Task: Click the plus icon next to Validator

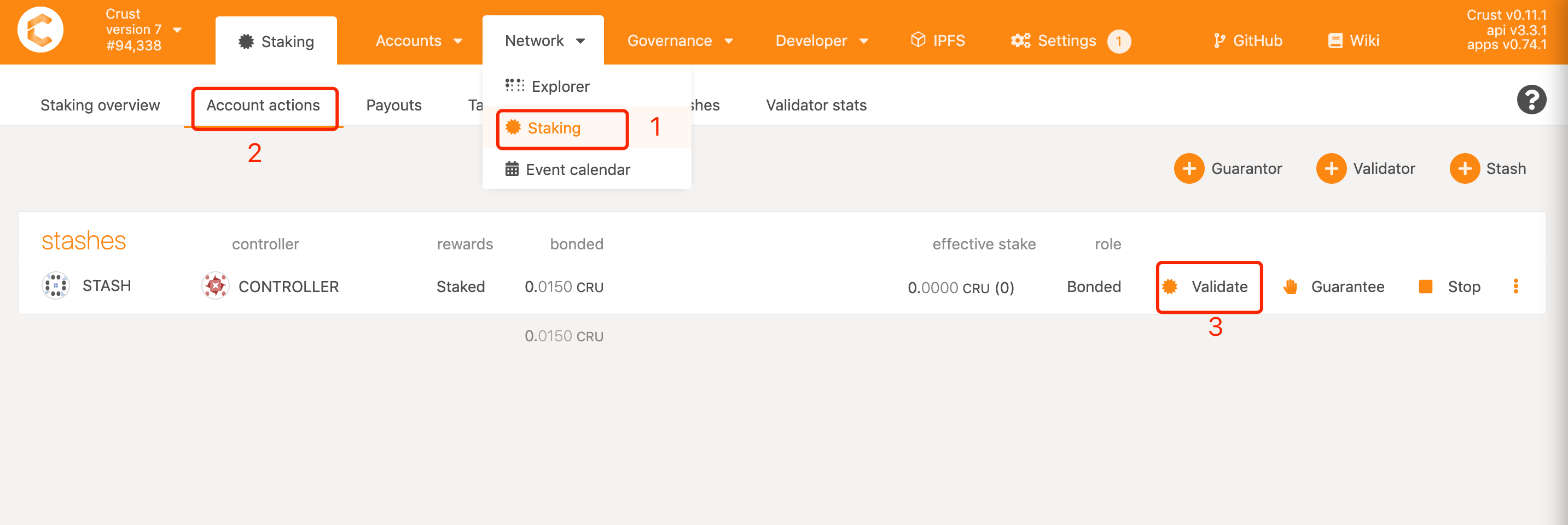Action: [1331, 168]
